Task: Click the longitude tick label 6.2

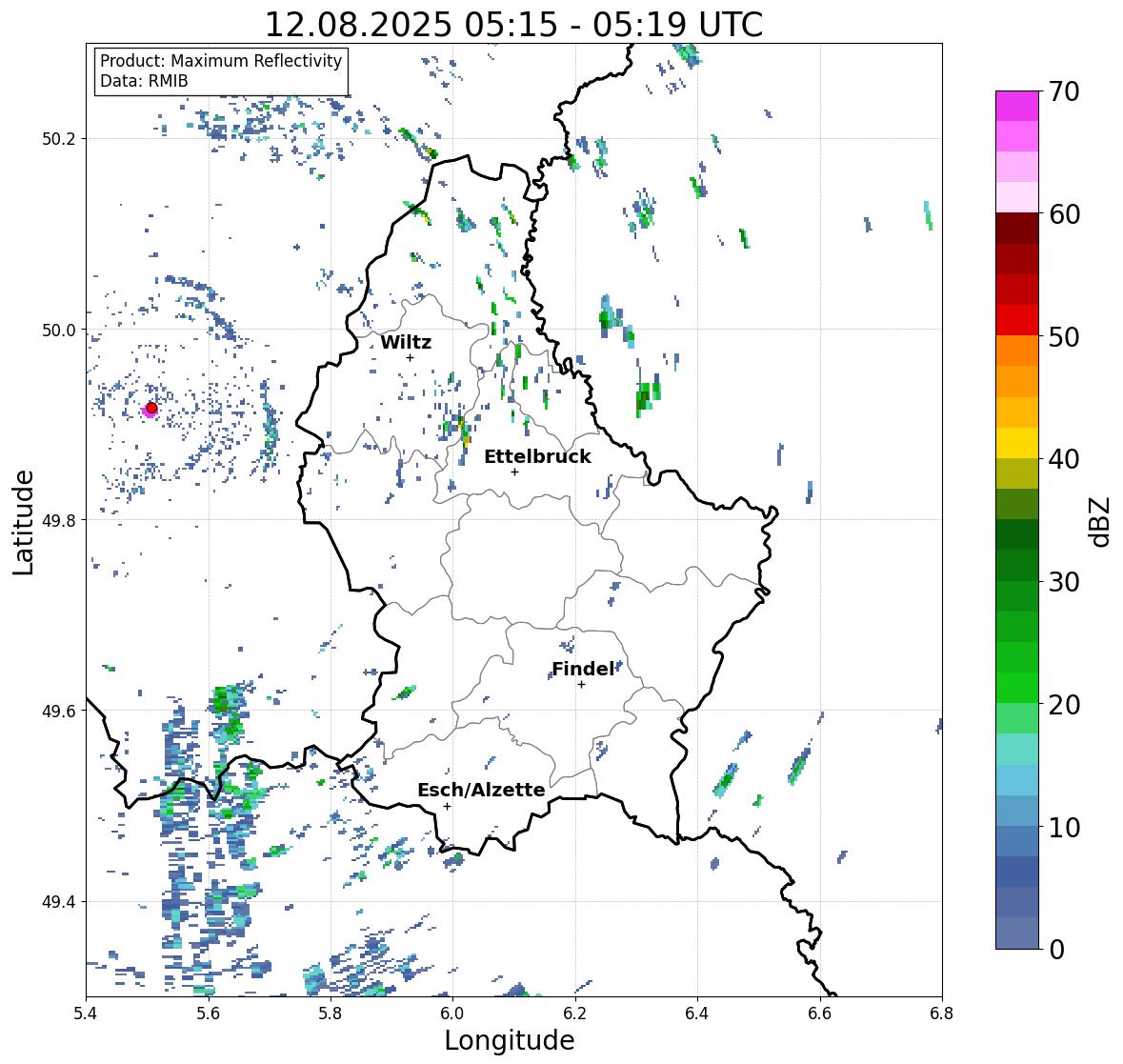Action: (x=575, y=1014)
